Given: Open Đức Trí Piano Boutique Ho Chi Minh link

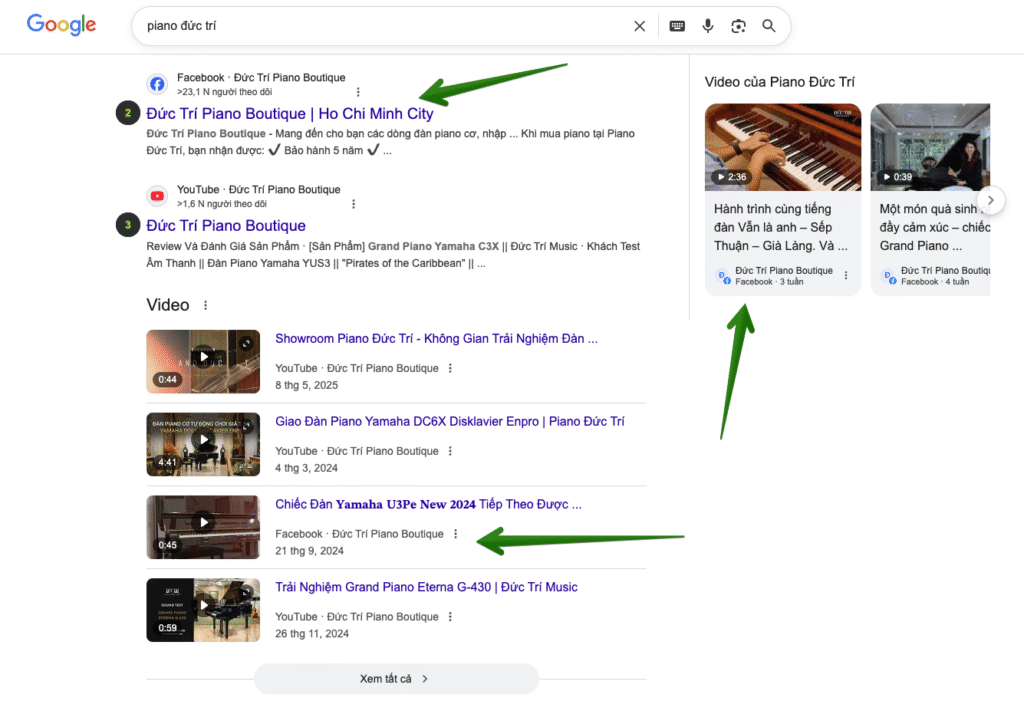Looking at the screenshot, I should 290,113.
